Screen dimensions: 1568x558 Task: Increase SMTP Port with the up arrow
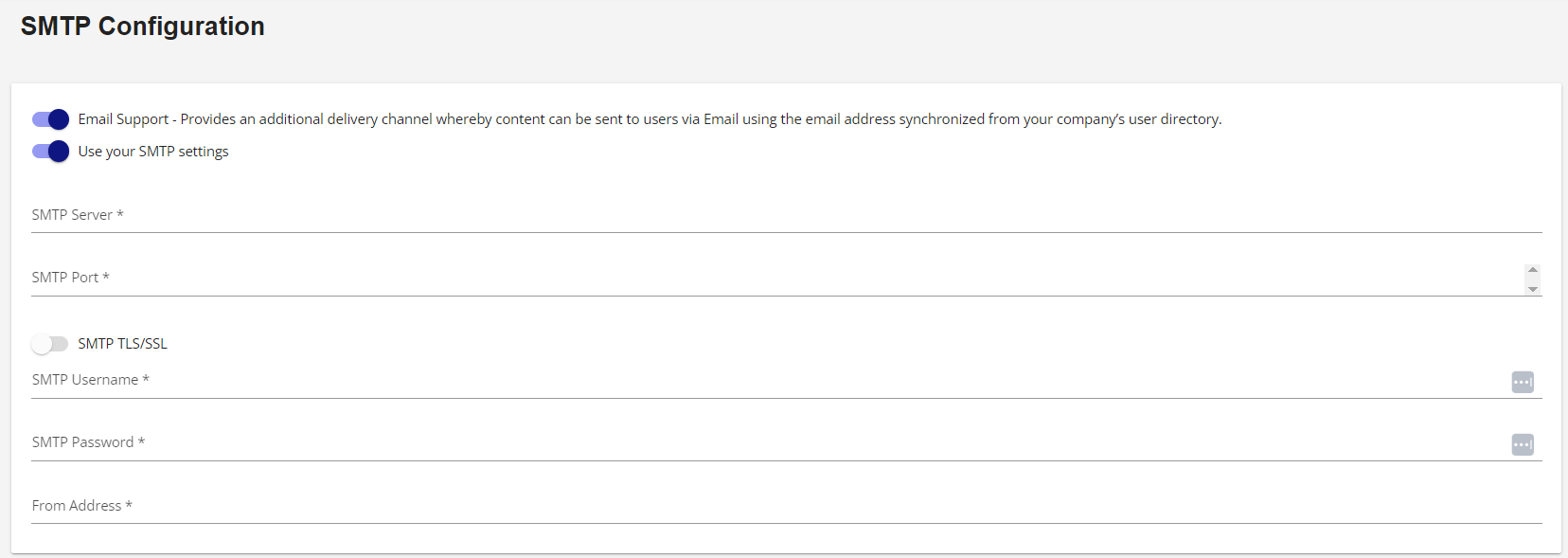point(1533,270)
